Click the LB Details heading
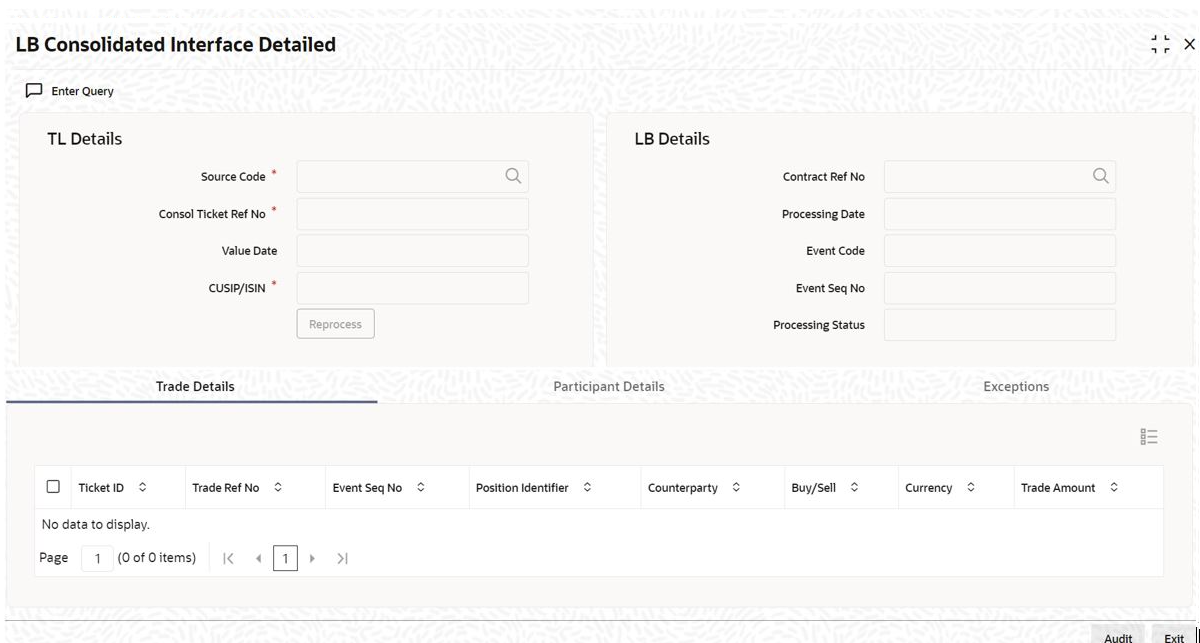The width and height of the screenshot is (1200, 643). pos(672,139)
